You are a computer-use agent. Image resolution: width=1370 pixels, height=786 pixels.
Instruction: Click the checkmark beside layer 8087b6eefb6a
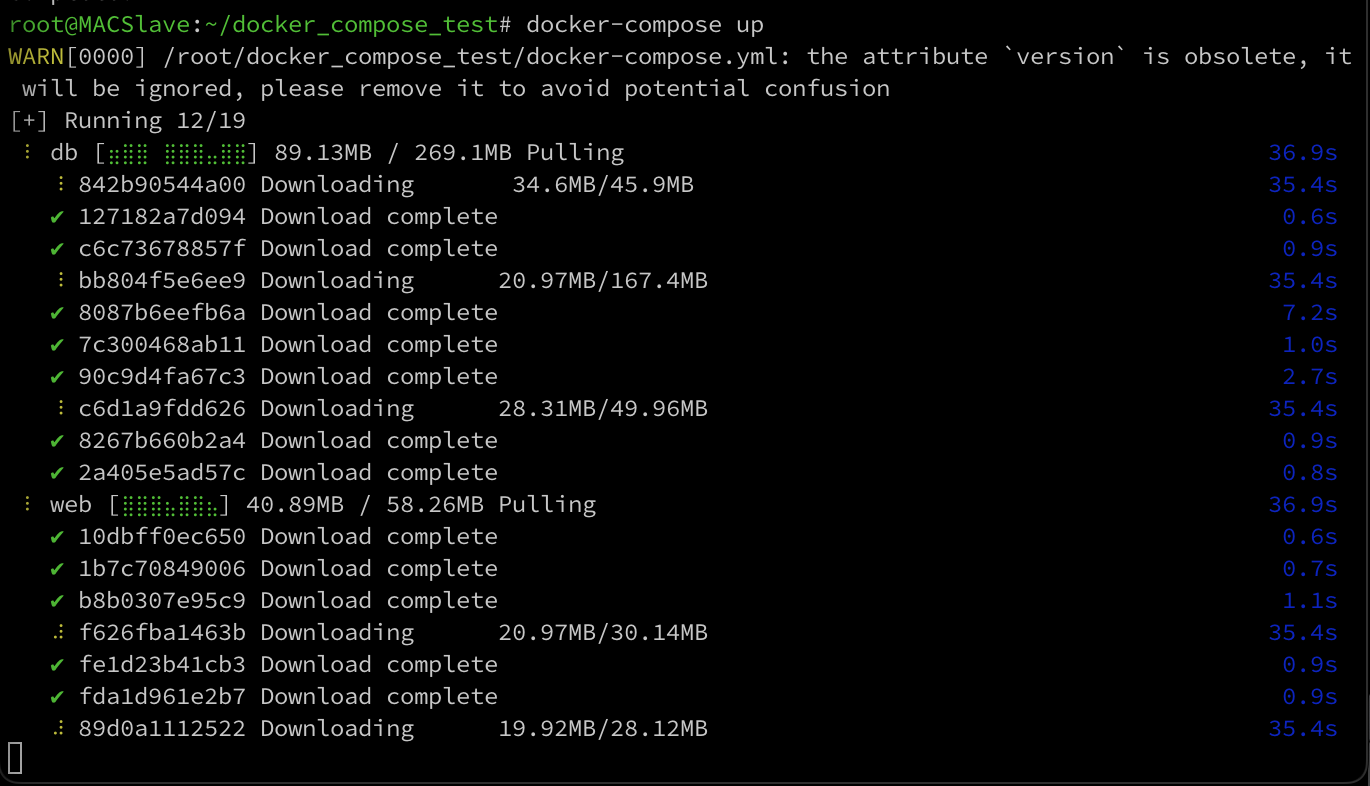[x=58, y=313]
